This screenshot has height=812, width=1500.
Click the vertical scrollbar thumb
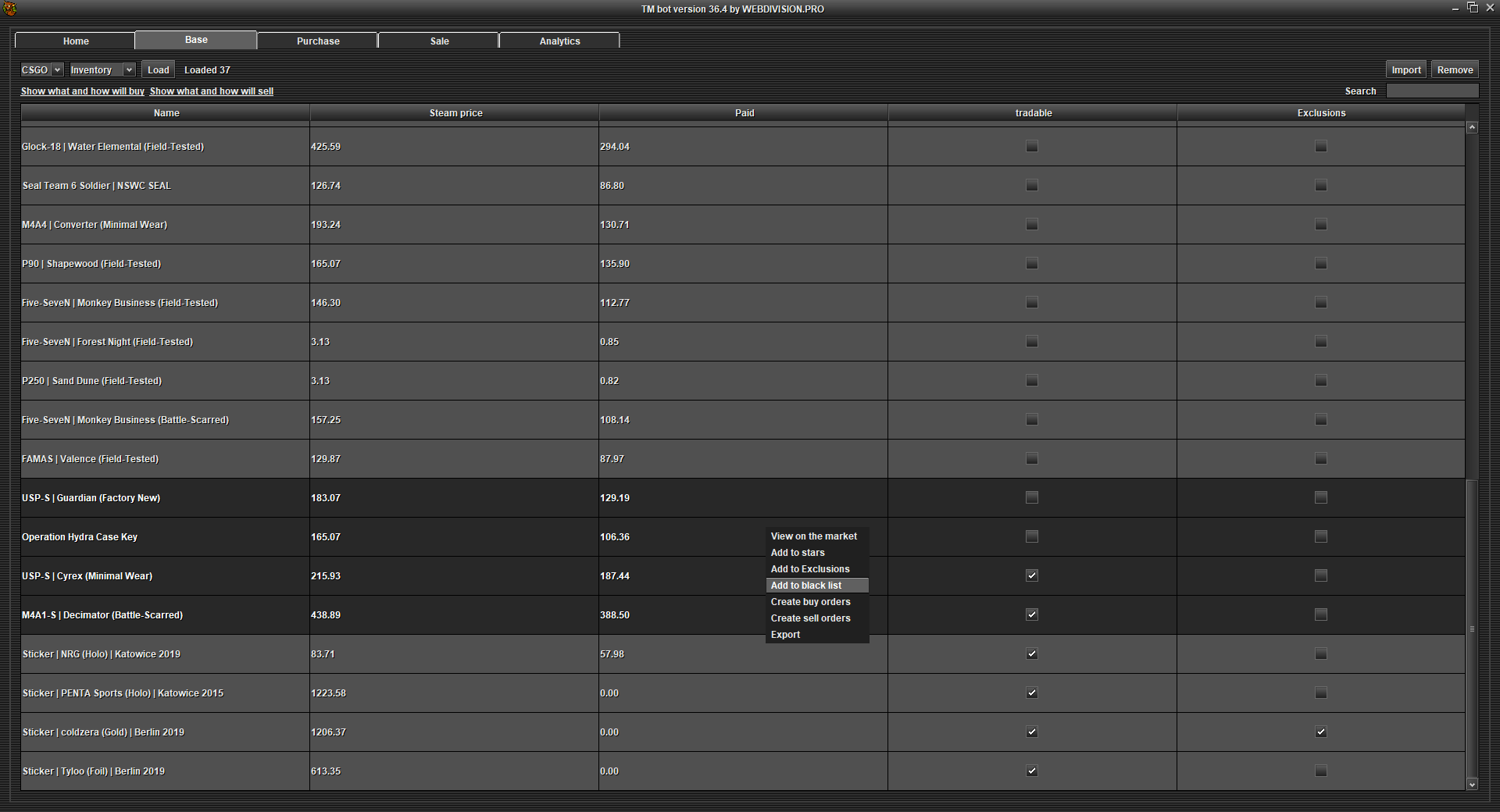pyautogui.click(x=1472, y=629)
